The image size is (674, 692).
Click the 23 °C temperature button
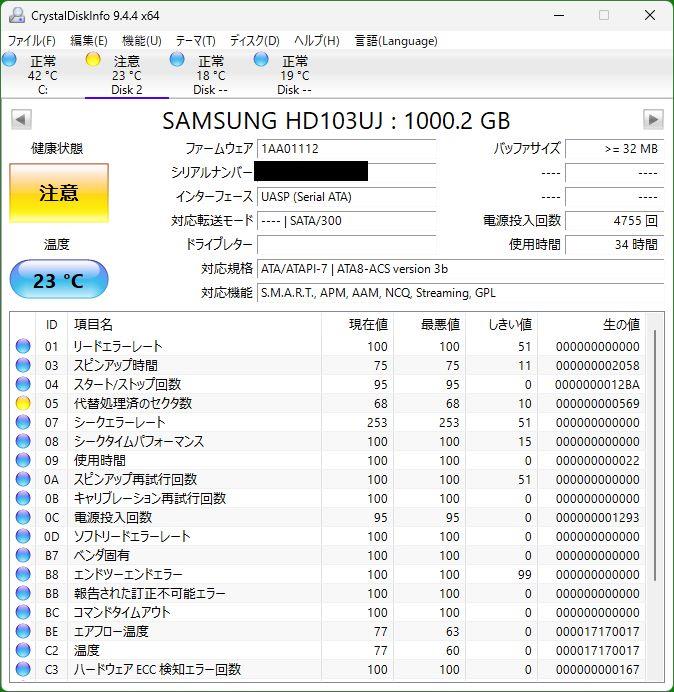59,280
